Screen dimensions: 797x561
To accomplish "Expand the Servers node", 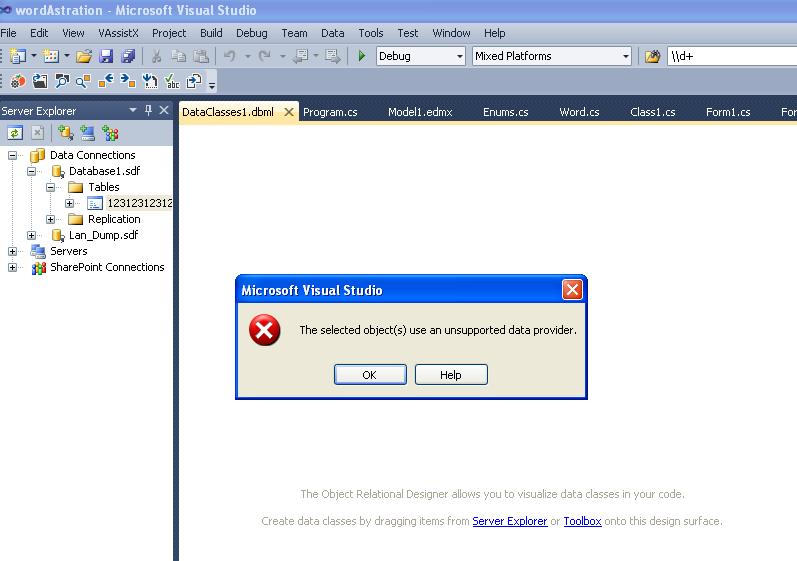I will [x=12, y=252].
